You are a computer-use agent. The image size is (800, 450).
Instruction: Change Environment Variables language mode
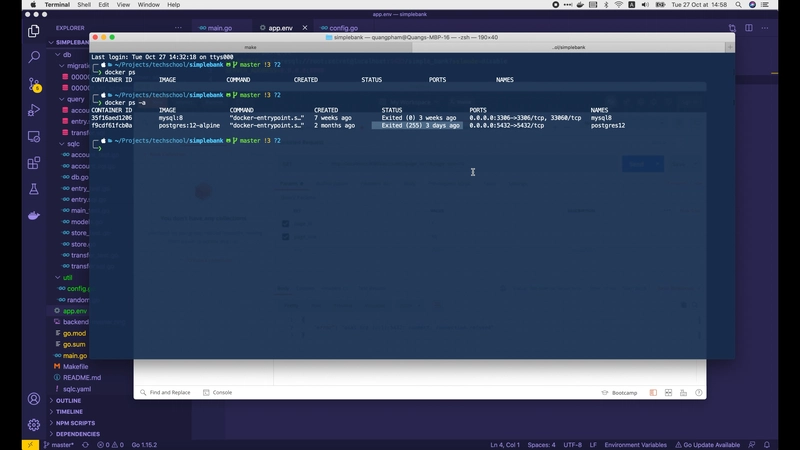pos(635,445)
